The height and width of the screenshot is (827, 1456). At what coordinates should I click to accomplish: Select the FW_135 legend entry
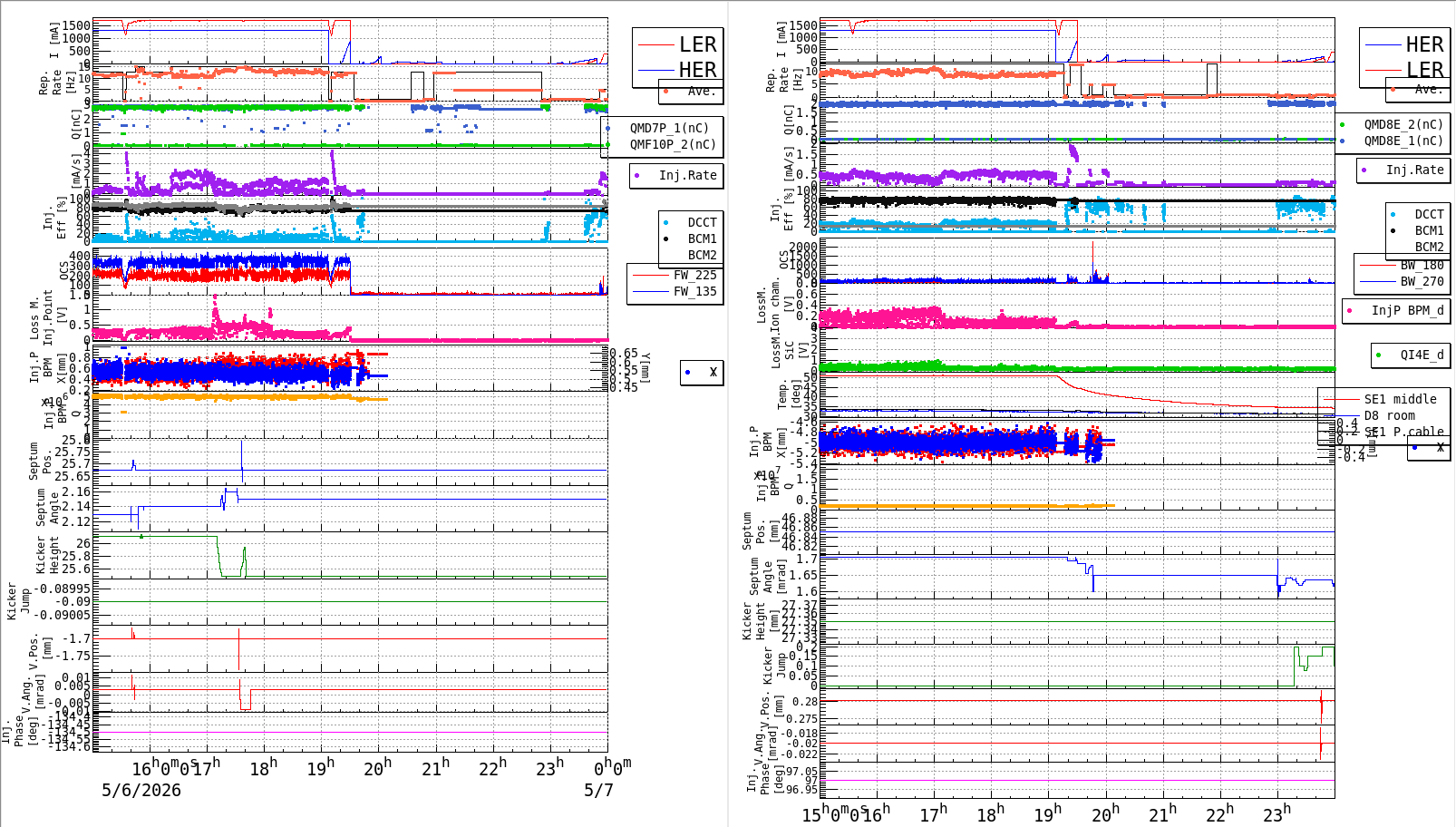694,291
